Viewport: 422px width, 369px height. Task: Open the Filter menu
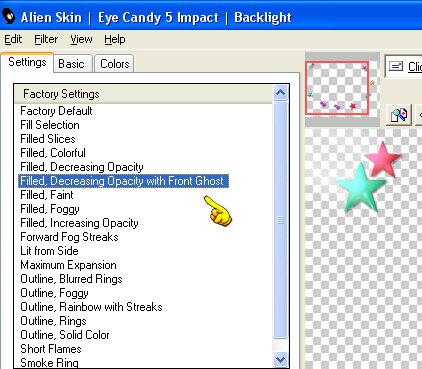tap(46, 39)
